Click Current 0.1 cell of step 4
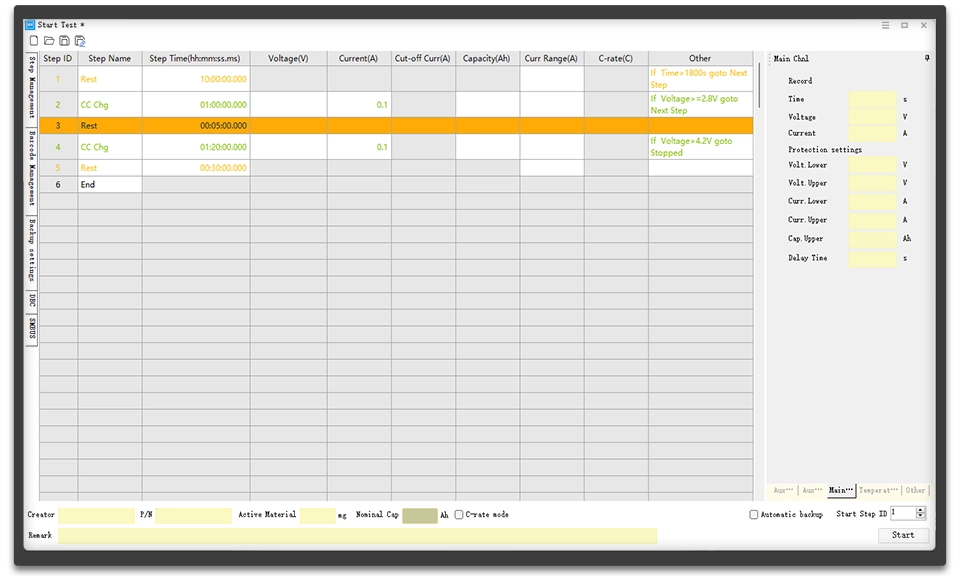960x580 pixels. point(359,147)
